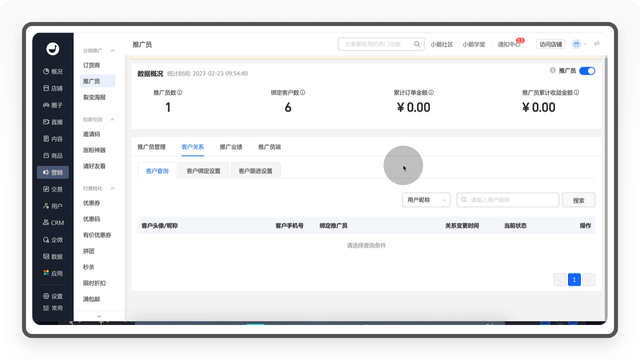Switch to the 推广业绩 tab
The image size is (640, 360).
tap(231, 147)
